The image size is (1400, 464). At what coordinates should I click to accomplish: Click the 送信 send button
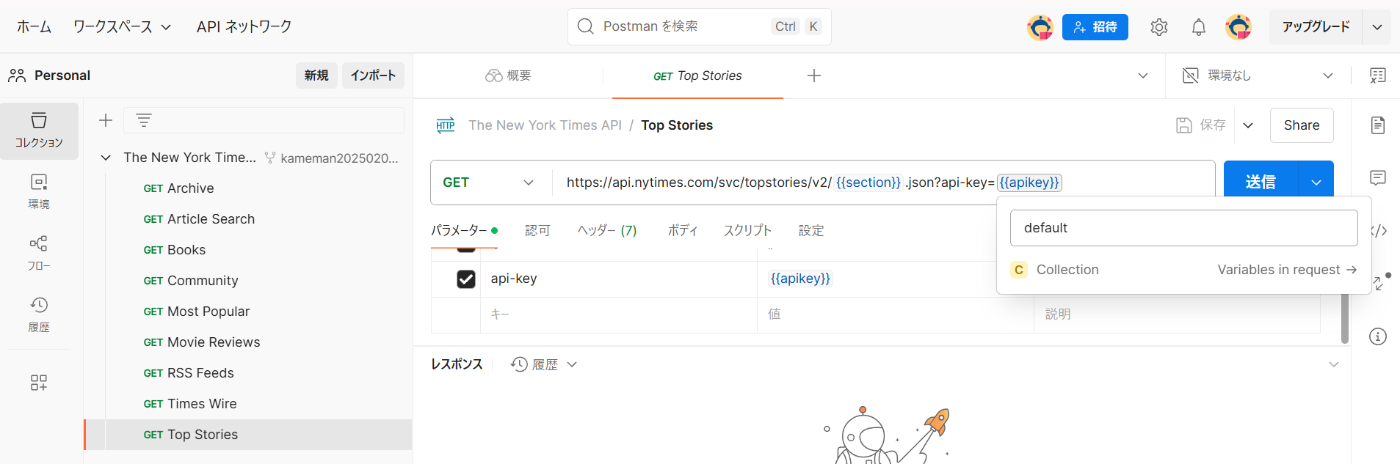1261,182
